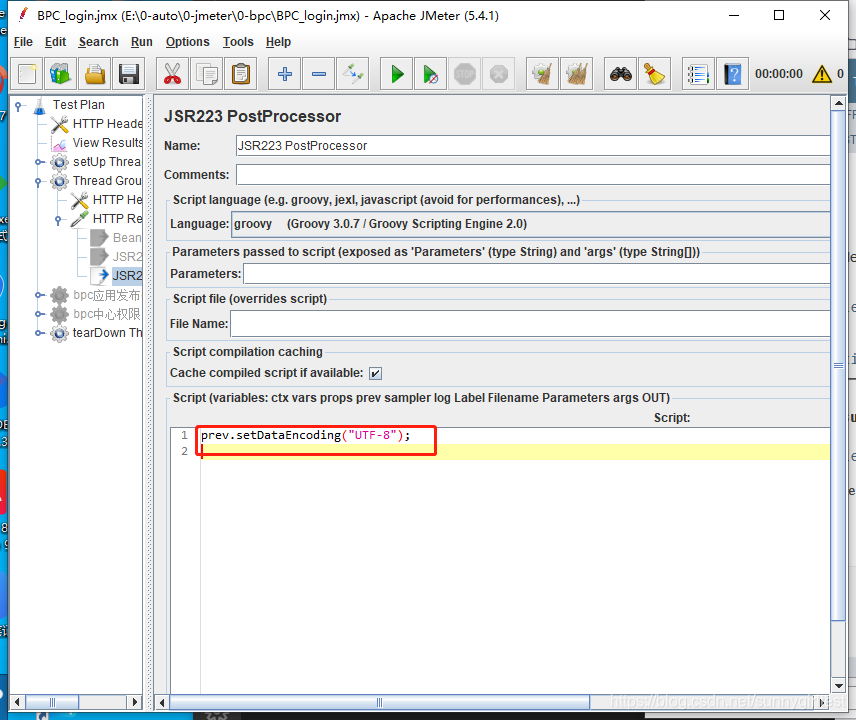Screen dimensions: 856x720
Task: Click the Clear All results icon
Action: [x=576, y=74]
